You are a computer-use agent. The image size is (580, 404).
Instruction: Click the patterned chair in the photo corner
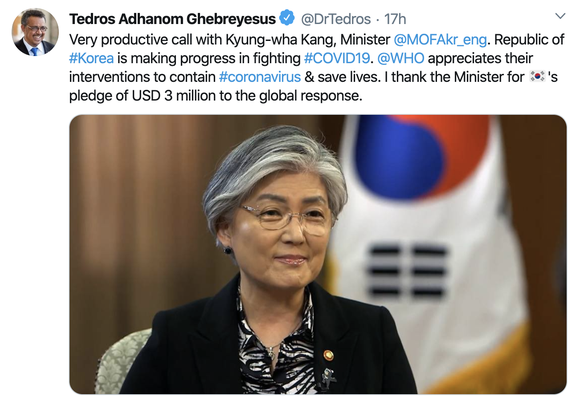coord(120,361)
